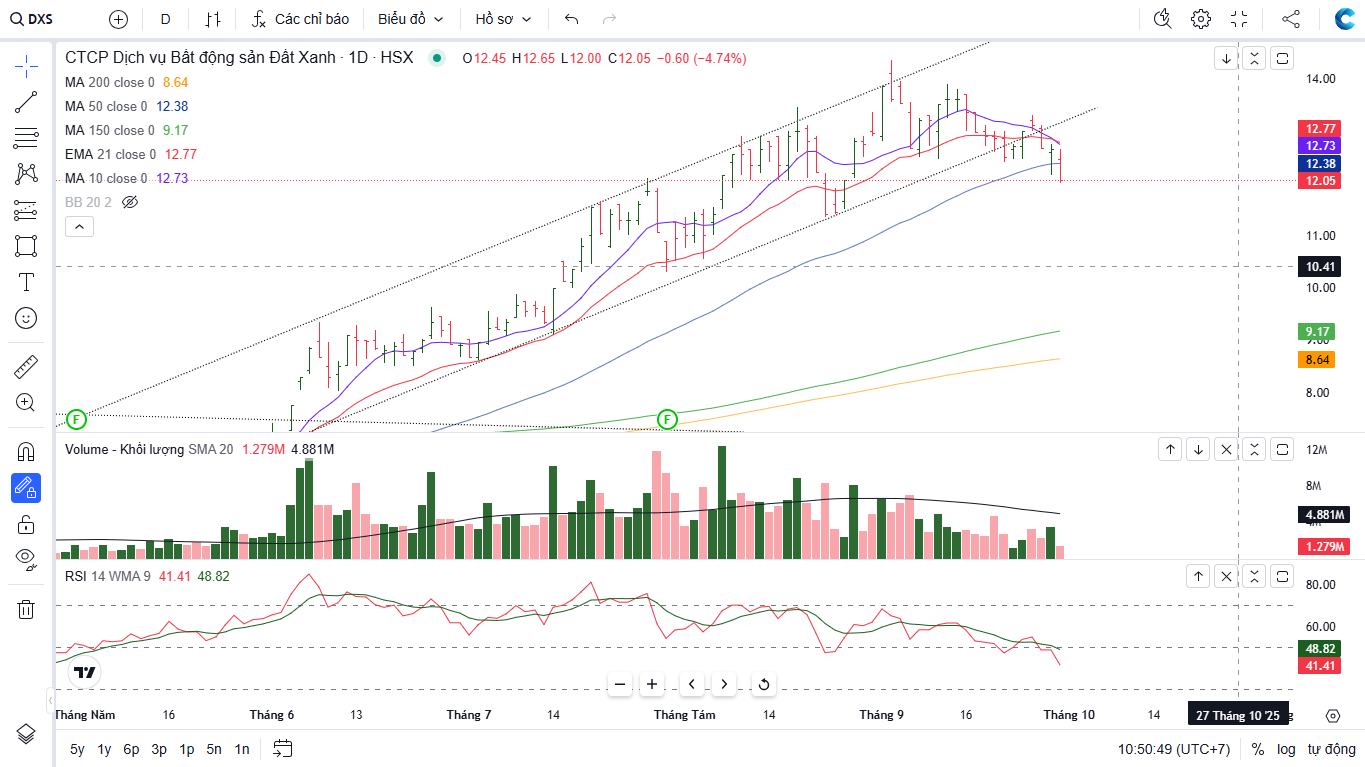Select the text annotation tool
The image size is (1365, 767).
pyautogui.click(x=26, y=282)
